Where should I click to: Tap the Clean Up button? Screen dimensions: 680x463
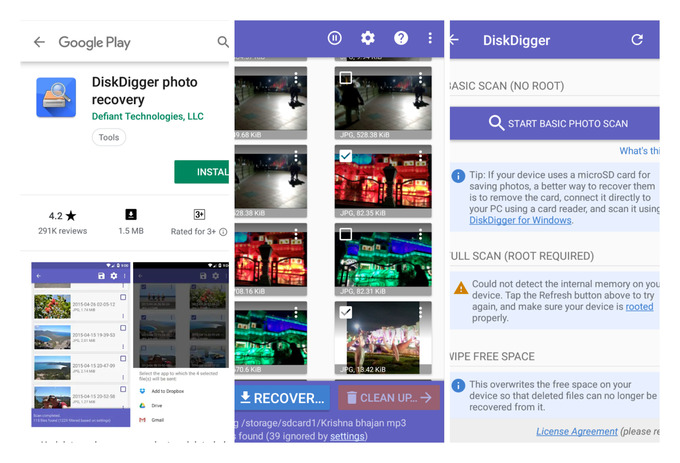click(389, 398)
